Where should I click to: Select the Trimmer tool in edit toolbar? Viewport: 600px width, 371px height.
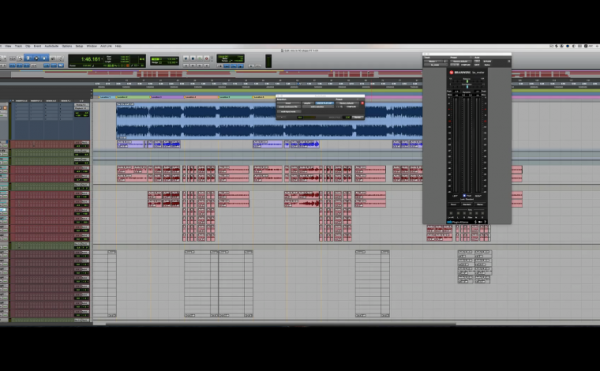[x=28, y=58]
